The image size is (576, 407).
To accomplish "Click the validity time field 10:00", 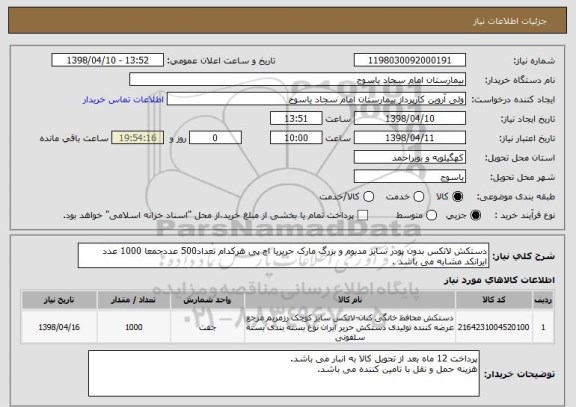I will pyautogui.click(x=296, y=138).
